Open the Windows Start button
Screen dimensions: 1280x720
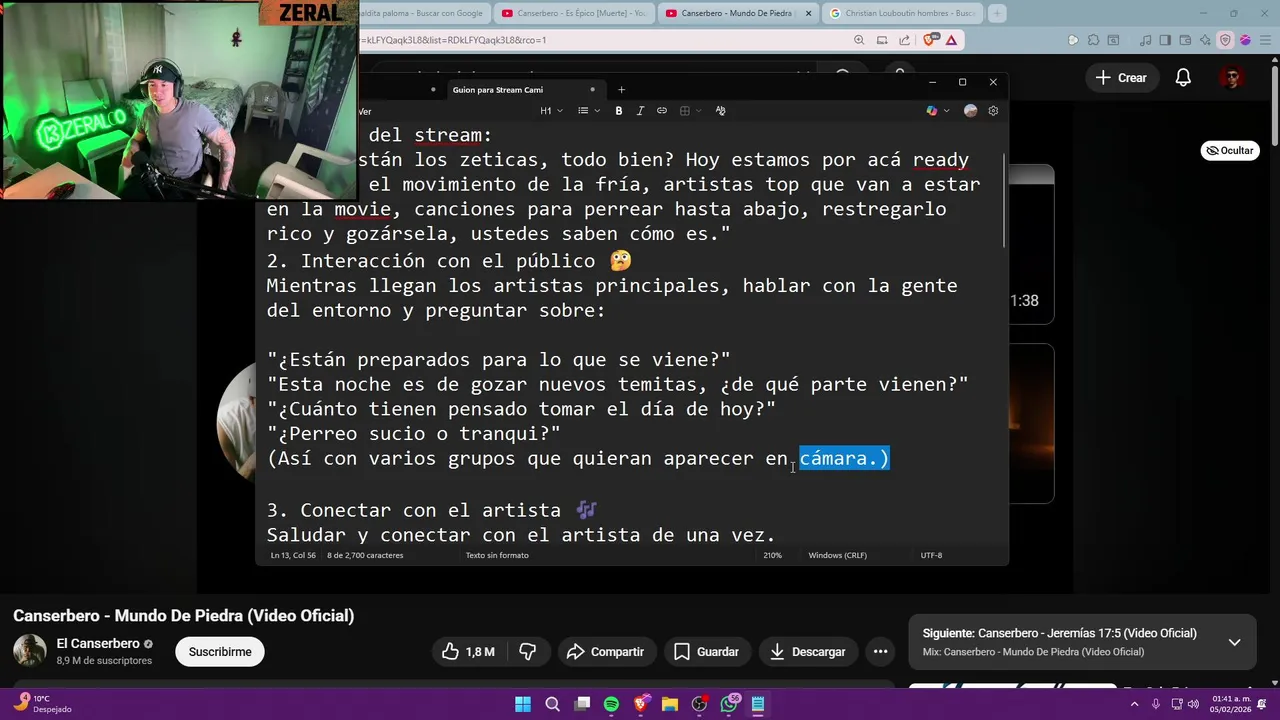click(x=523, y=704)
